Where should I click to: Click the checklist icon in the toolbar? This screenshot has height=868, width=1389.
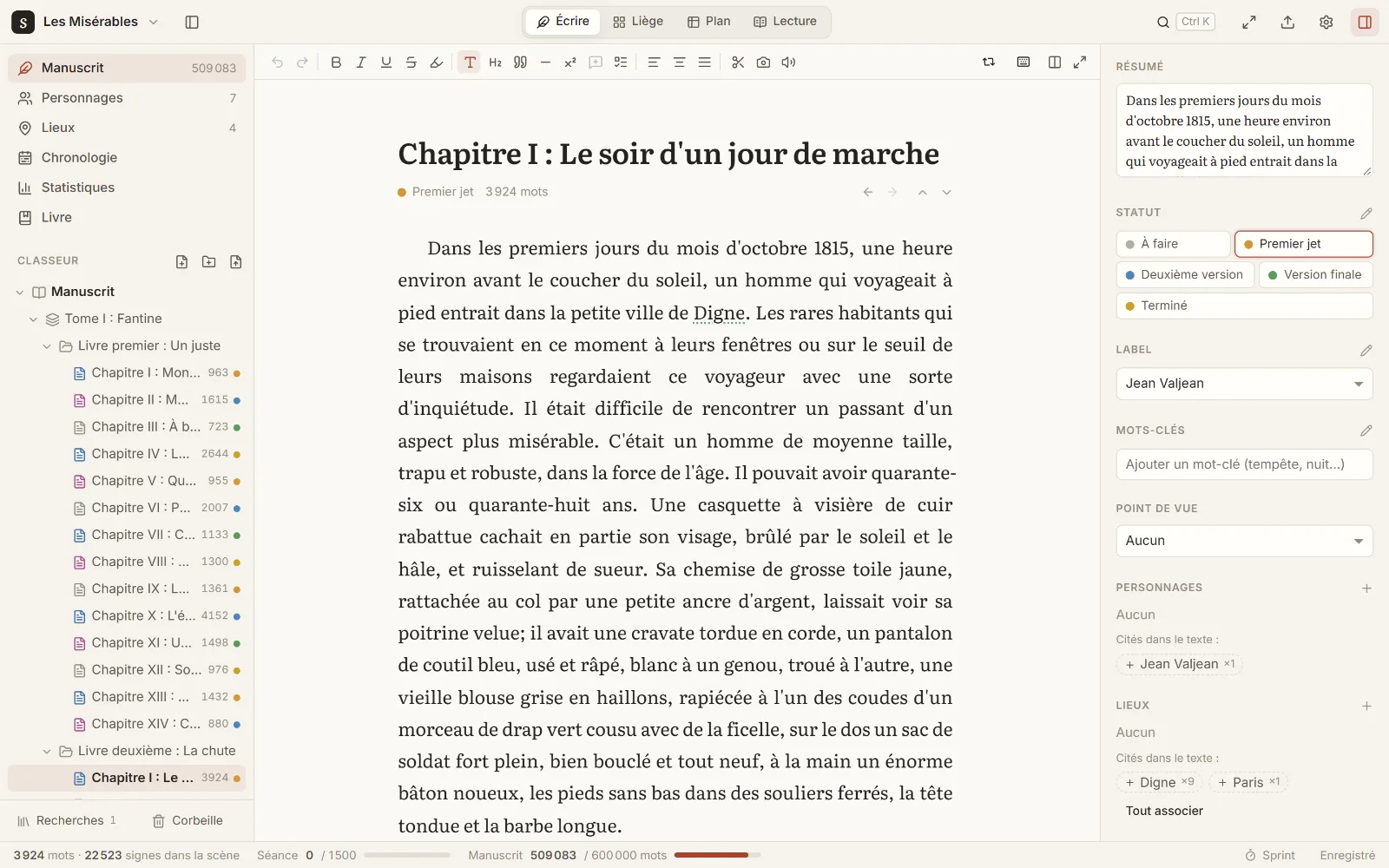pyautogui.click(x=621, y=62)
